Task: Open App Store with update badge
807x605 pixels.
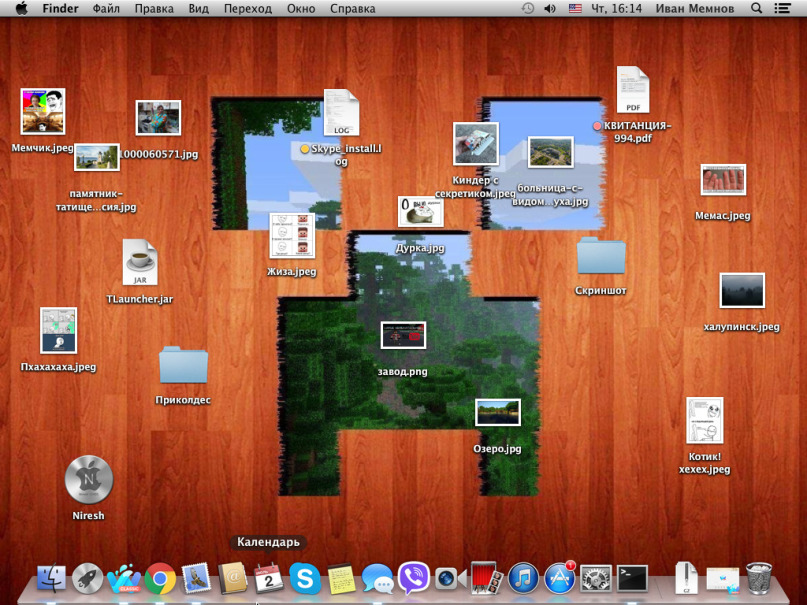Action: (x=559, y=578)
